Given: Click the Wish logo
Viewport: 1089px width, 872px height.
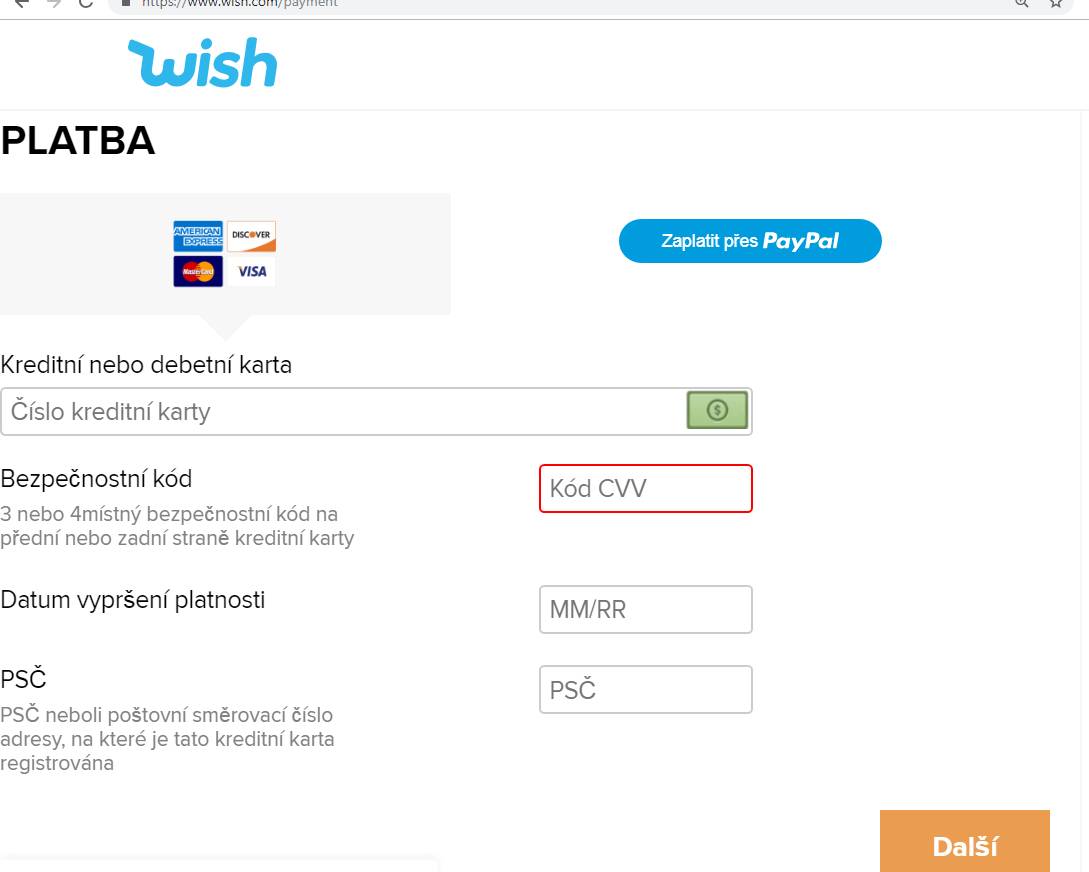Looking at the screenshot, I should tap(203, 62).
